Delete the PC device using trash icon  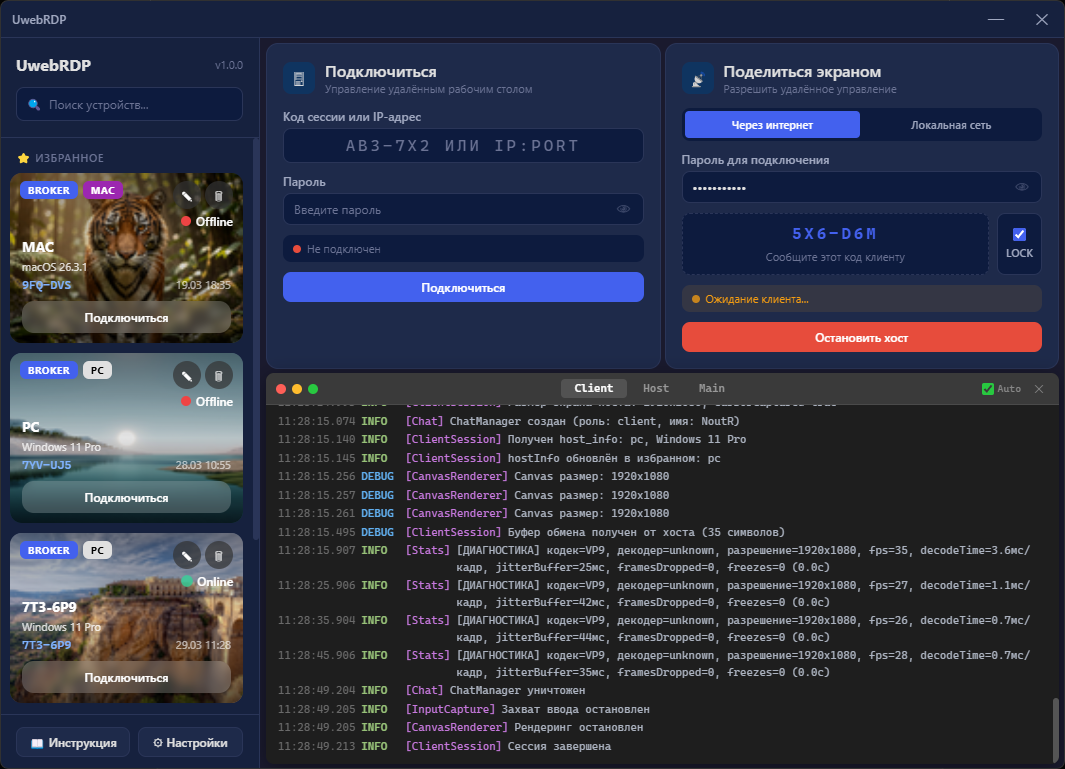pyautogui.click(x=218, y=375)
